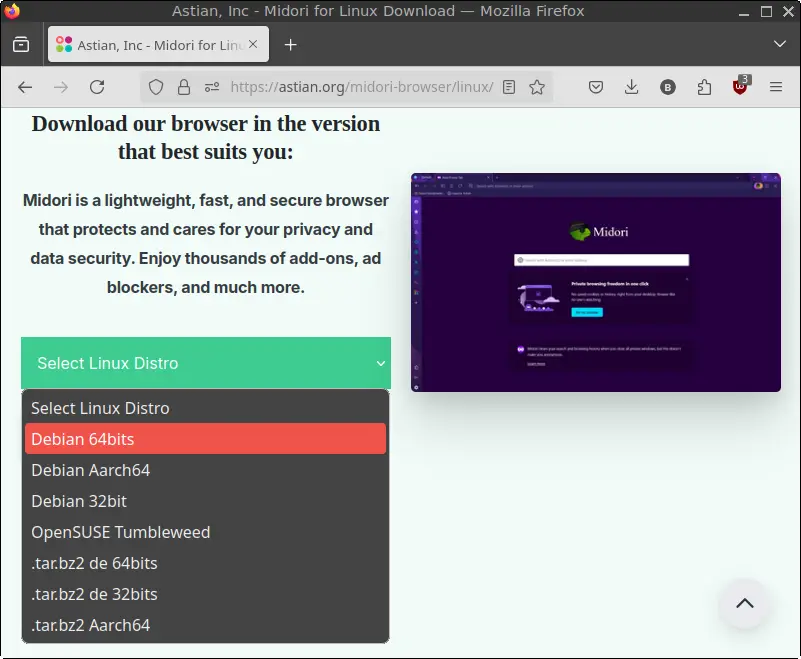The width and height of the screenshot is (801, 659).
Task: Select .tar.bz2 Aarch64 option
Action: (x=205, y=625)
